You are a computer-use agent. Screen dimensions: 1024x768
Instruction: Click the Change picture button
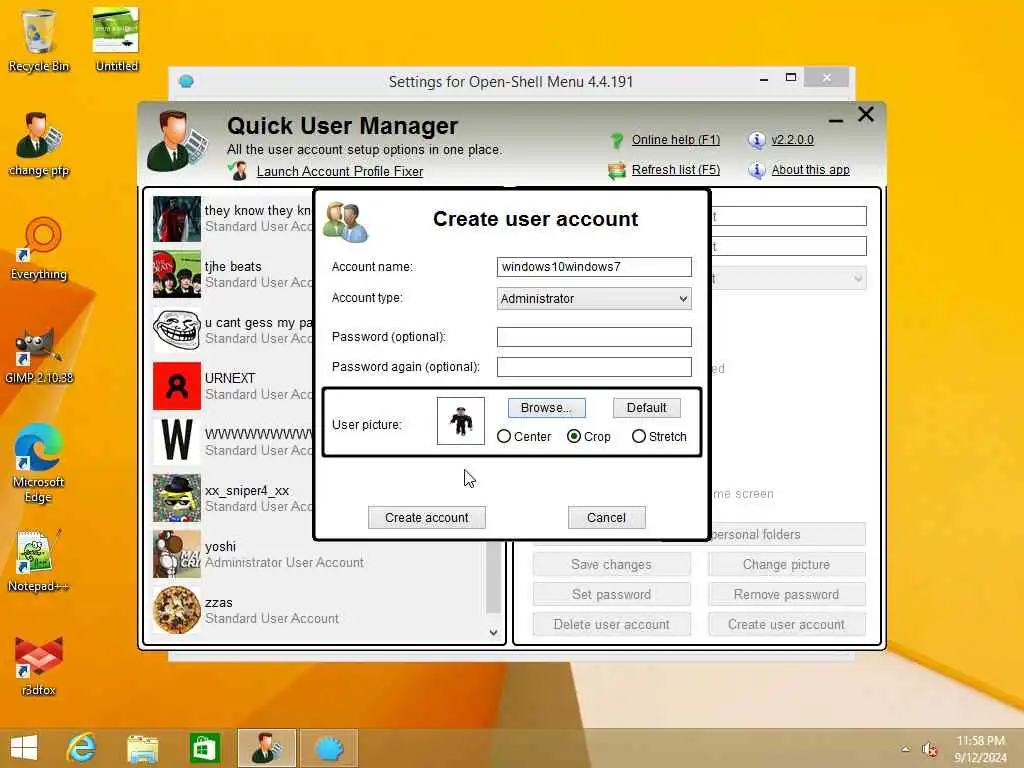click(x=786, y=564)
